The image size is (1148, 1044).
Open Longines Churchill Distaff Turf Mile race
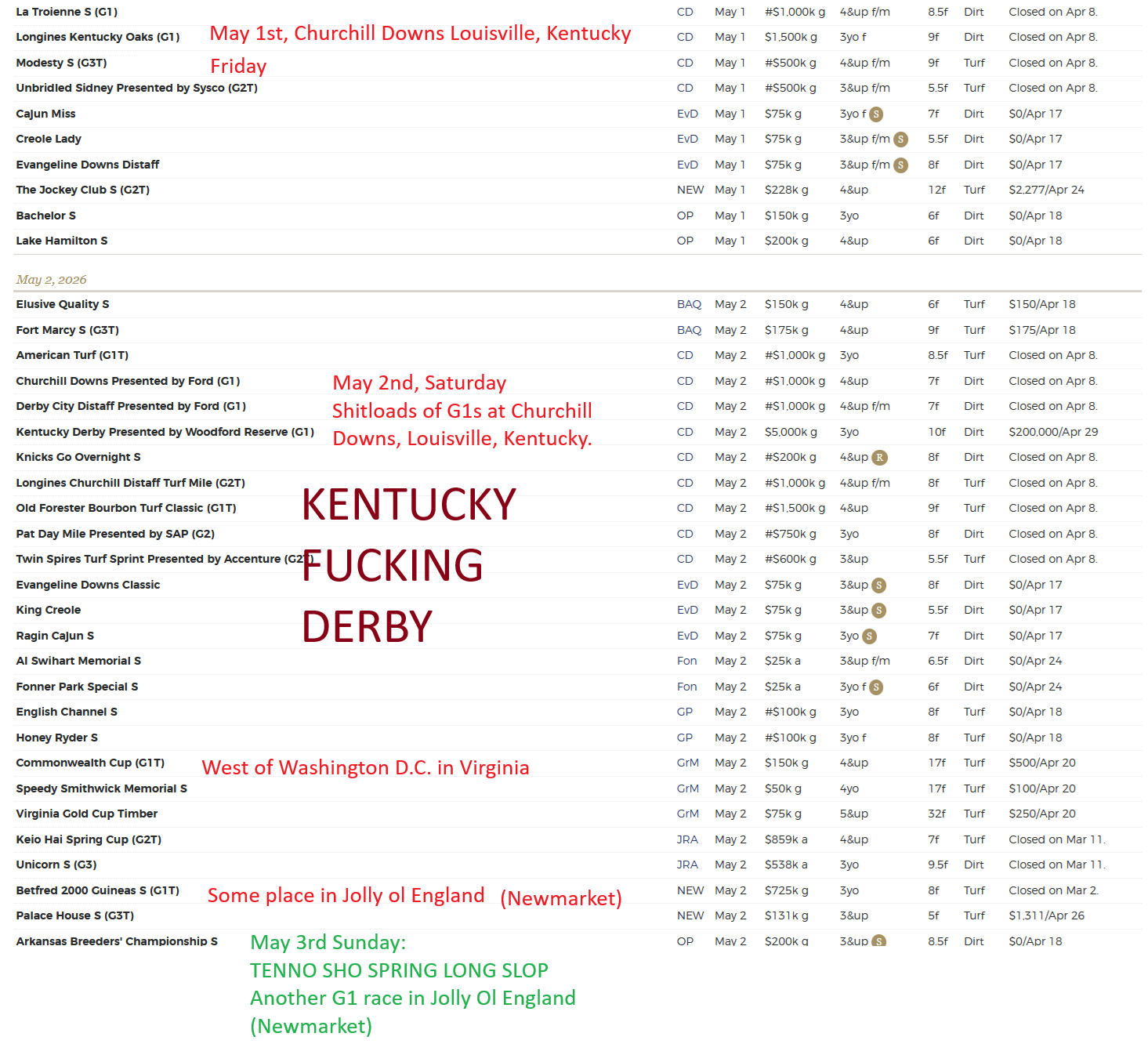click(130, 483)
